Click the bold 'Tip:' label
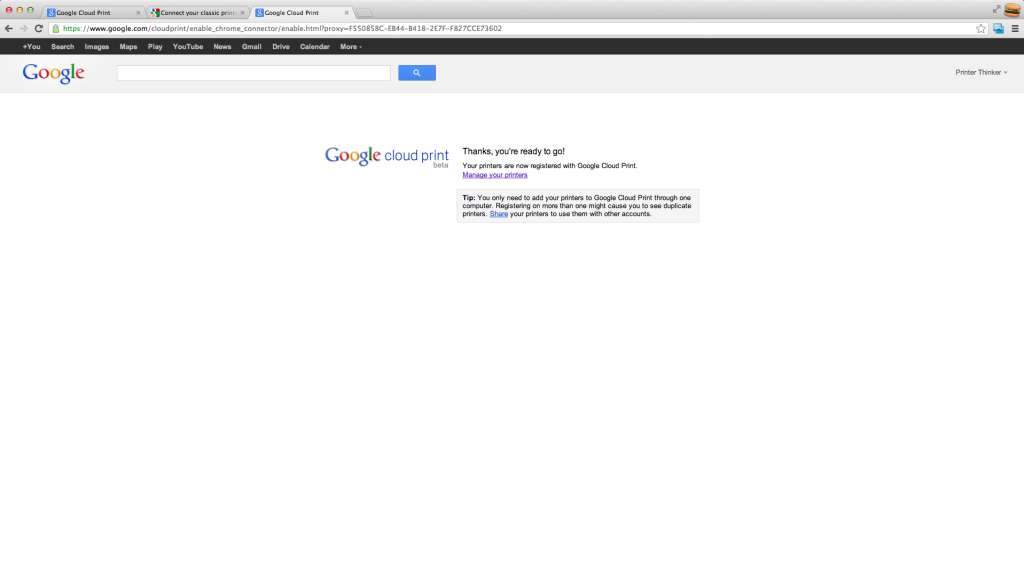The image size is (1024, 562). tap(469, 198)
